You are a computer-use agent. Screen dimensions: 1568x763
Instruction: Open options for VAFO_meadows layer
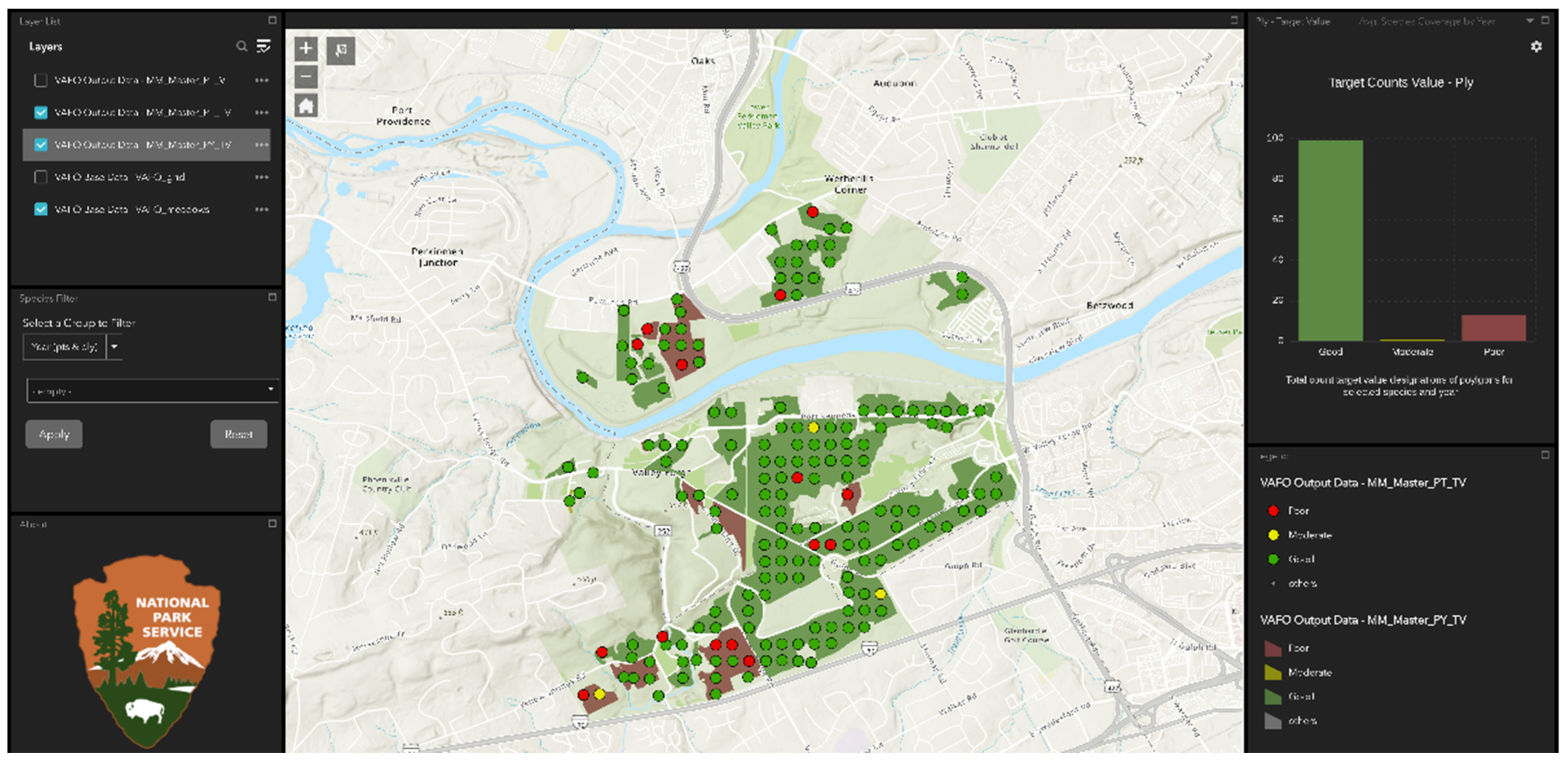tap(262, 209)
